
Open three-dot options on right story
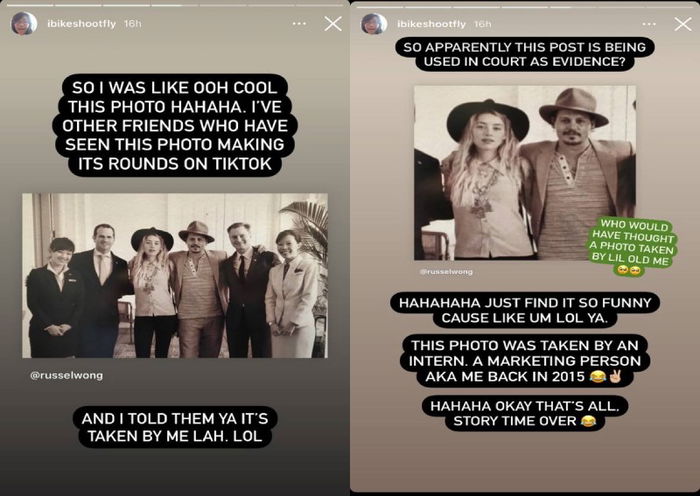649,24
